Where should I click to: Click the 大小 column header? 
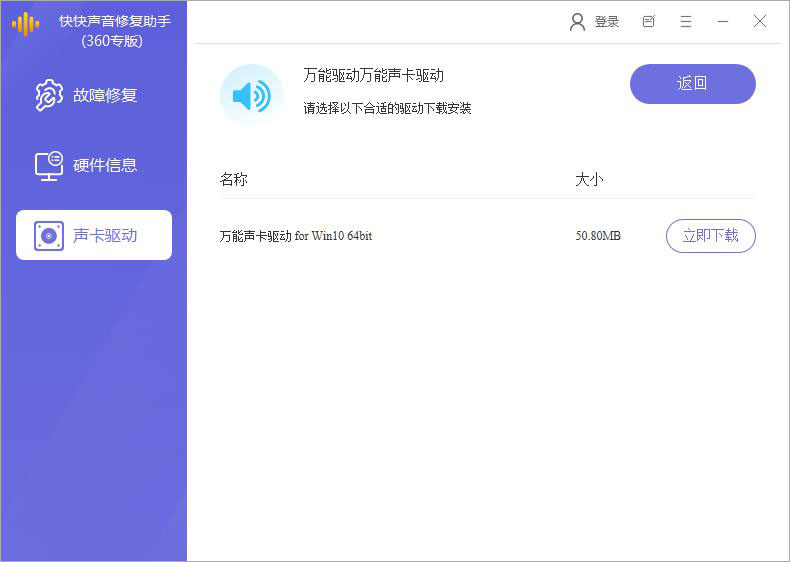589,179
